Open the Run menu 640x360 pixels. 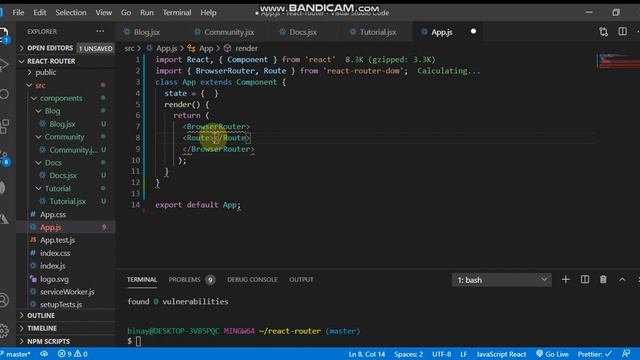147,12
